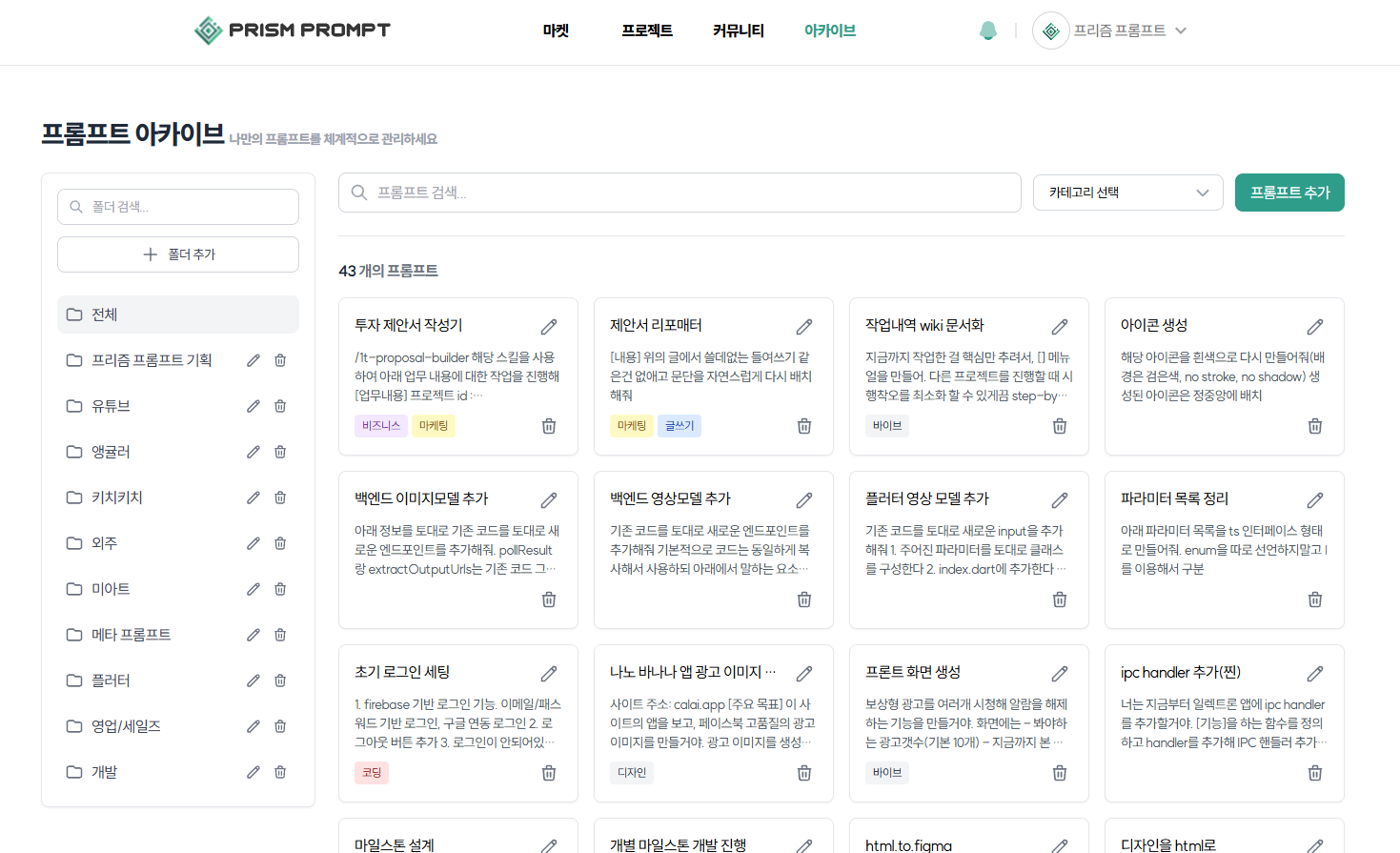
Task: Select the 플러터 folder
Action: click(x=178, y=680)
